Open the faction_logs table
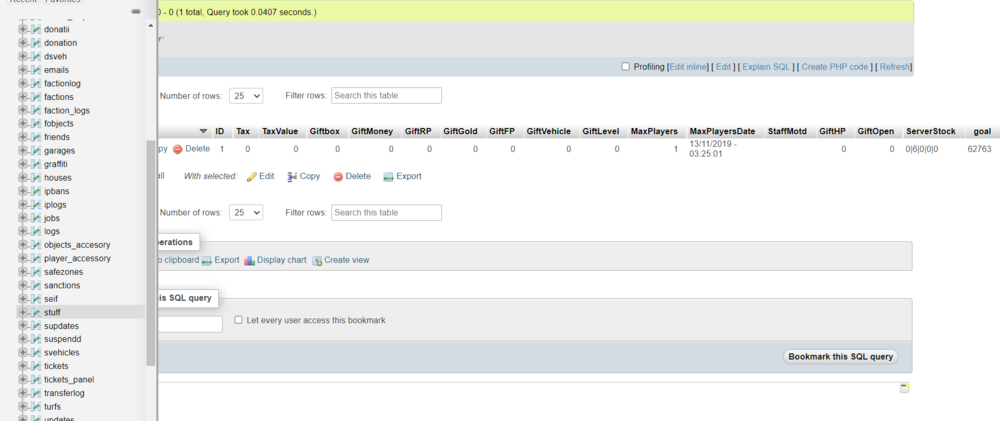The height and width of the screenshot is (421, 1000). tap(67, 110)
